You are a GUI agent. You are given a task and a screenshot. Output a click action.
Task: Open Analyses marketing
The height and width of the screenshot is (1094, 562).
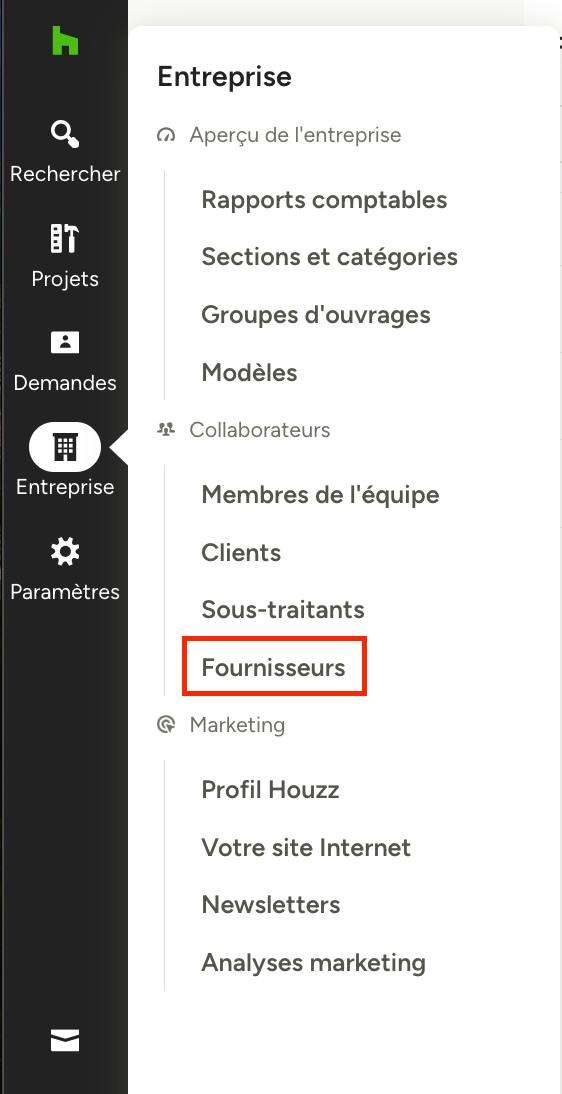[313, 963]
